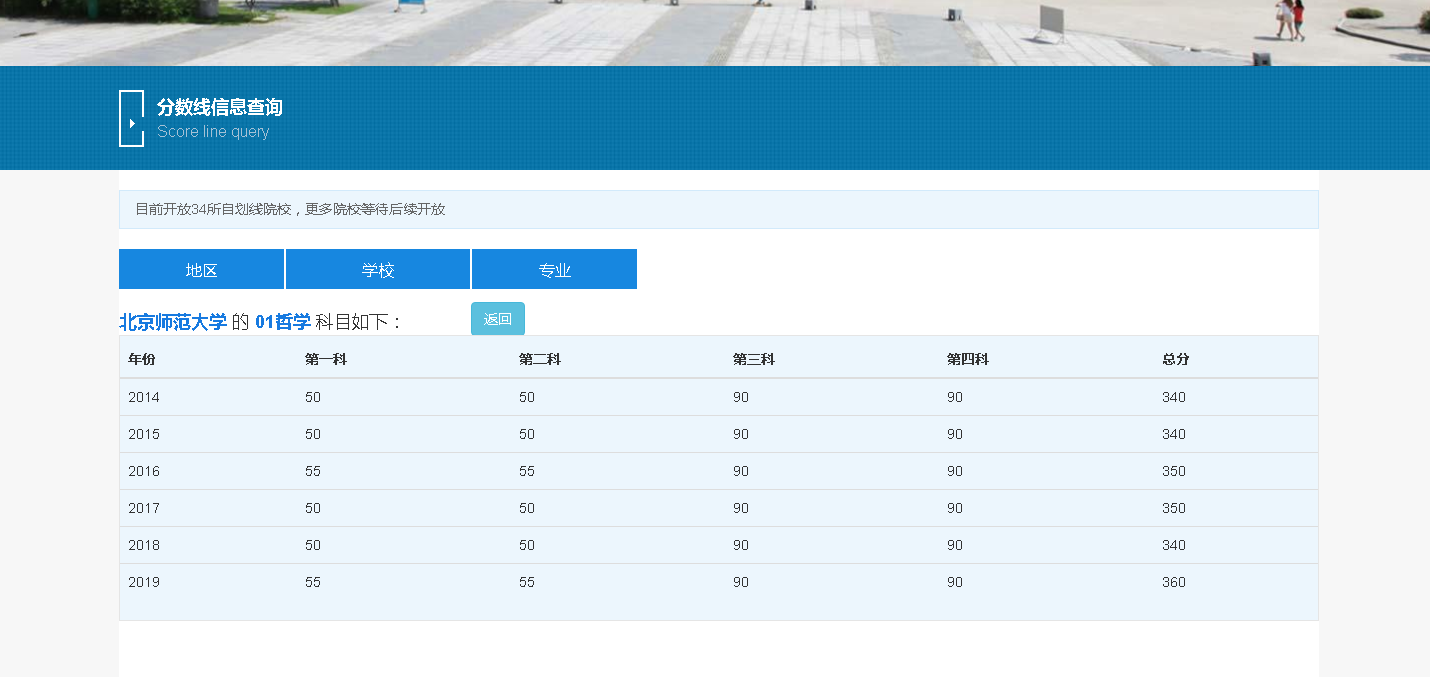Click the 总分 value 340 for 2018
The width and height of the screenshot is (1430, 677).
[1174, 545]
